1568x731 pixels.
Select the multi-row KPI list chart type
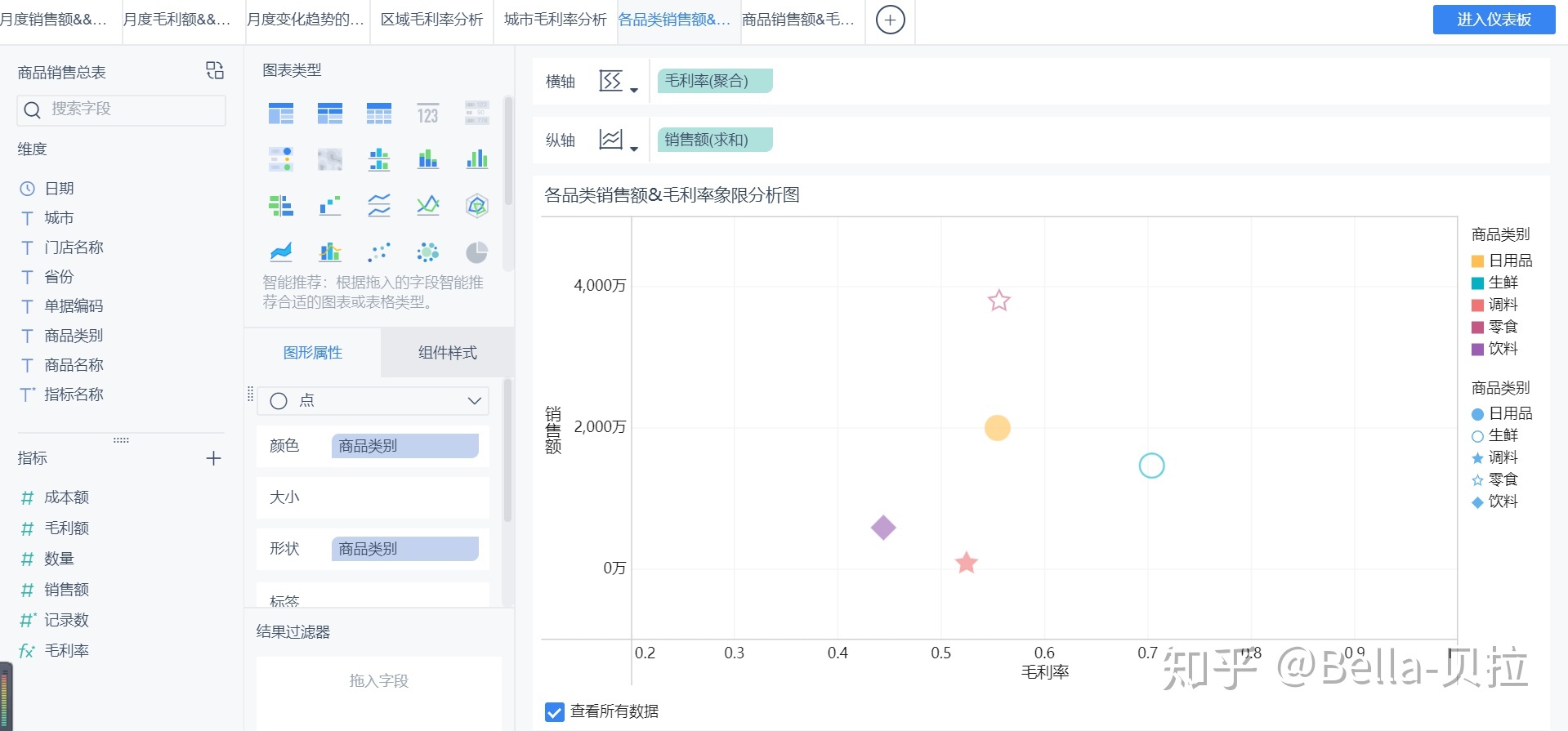pos(477,114)
